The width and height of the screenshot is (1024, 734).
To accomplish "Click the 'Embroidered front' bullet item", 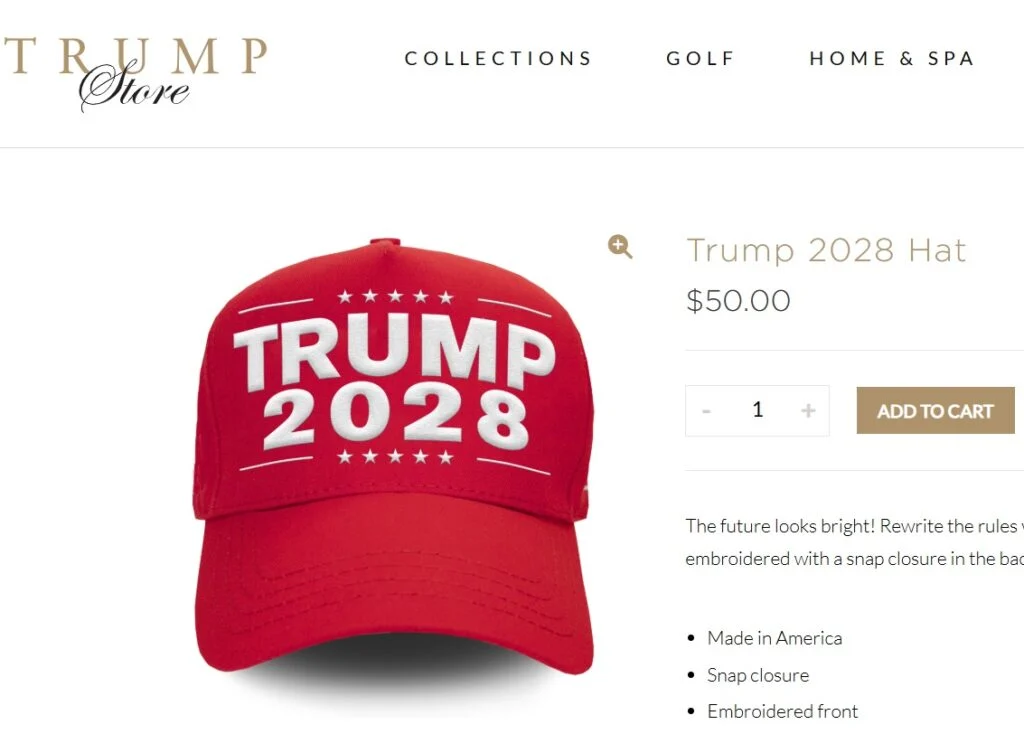I will point(782,711).
